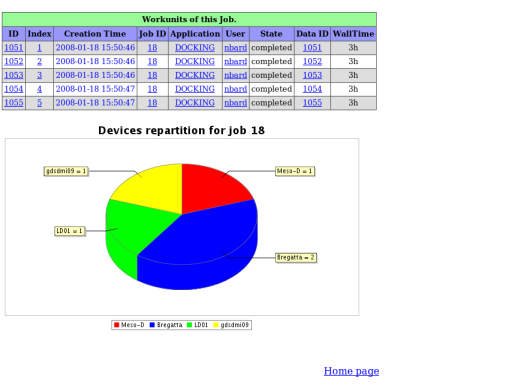The image size is (530, 386).
Task: Click the 'Bregatta = 2' chart label
Action: click(296, 258)
